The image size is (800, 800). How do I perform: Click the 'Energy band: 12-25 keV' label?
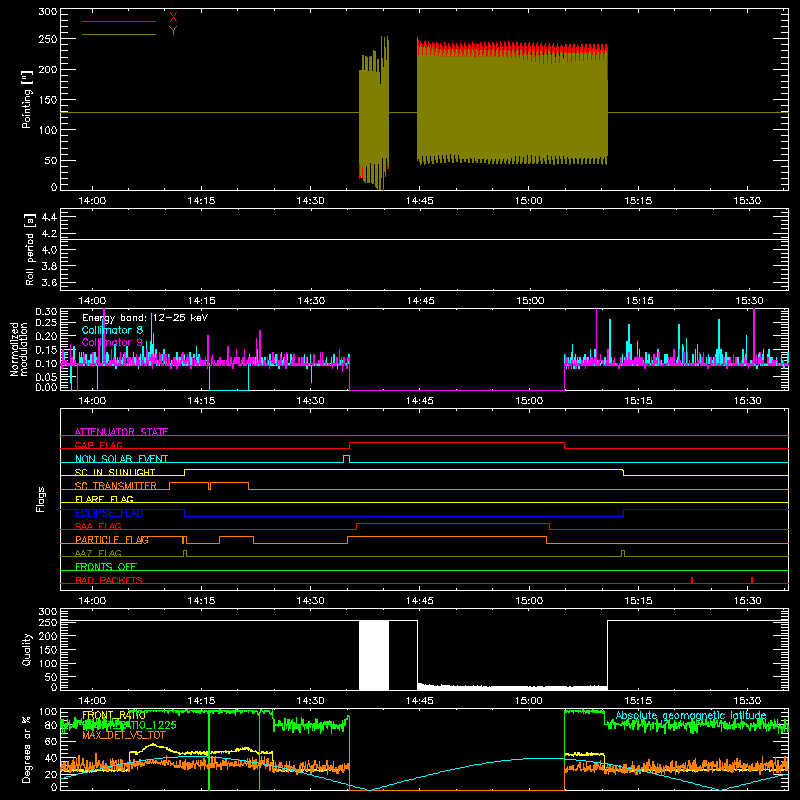[x=145, y=318]
